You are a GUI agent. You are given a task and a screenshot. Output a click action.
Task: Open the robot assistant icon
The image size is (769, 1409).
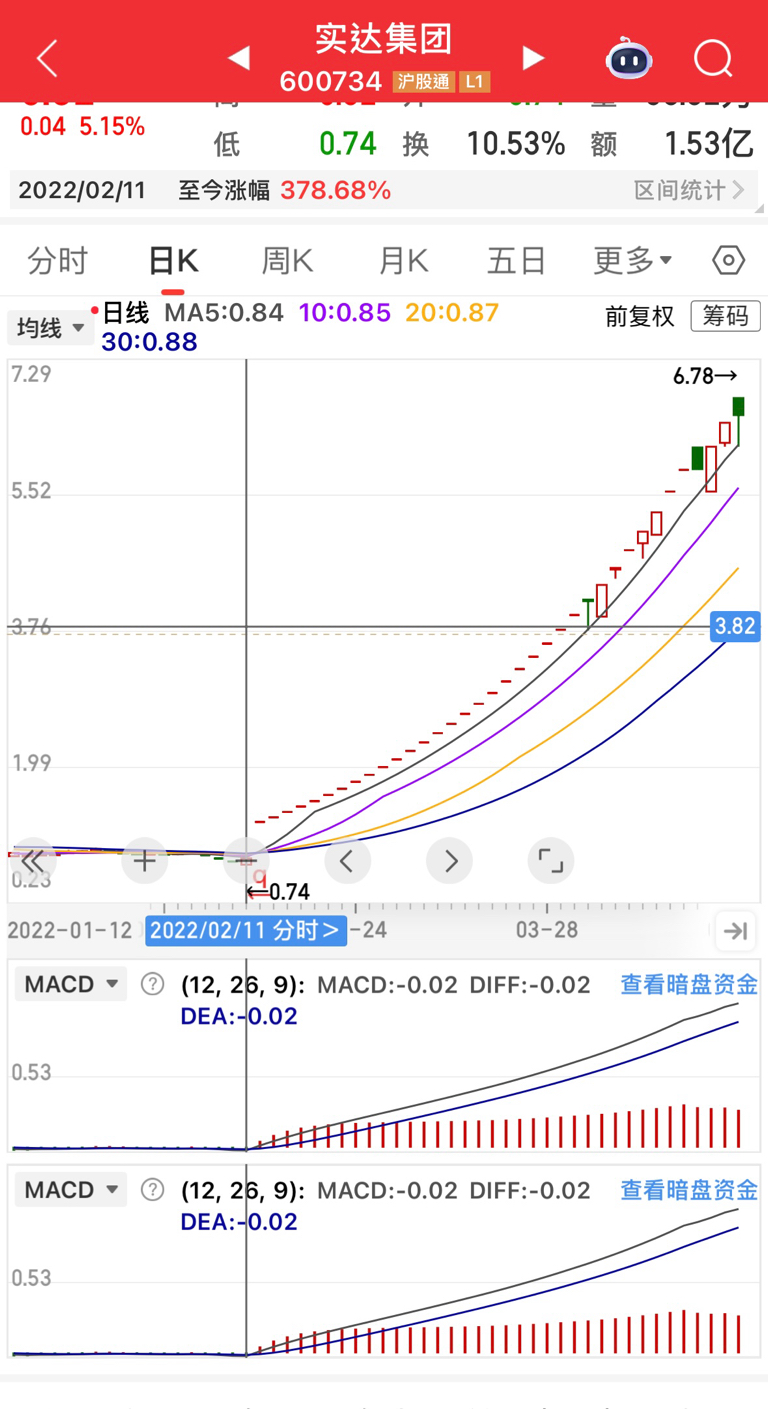[x=629, y=58]
